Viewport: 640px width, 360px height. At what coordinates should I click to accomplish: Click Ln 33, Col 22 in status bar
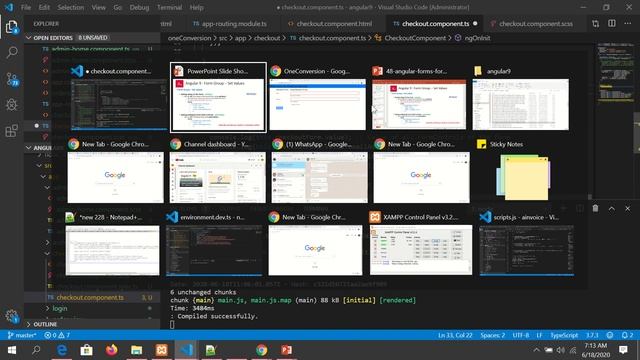455,335
